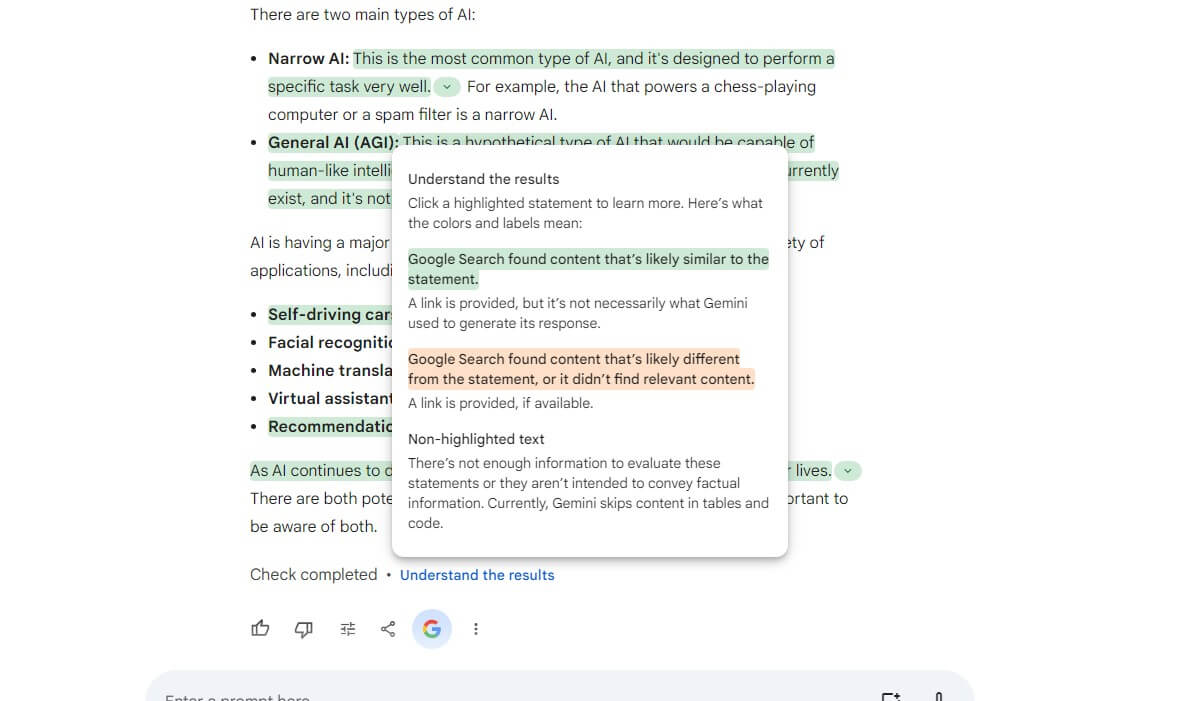Open the modify response tune icon
The image size is (1200, 701).
click(348, 629)
